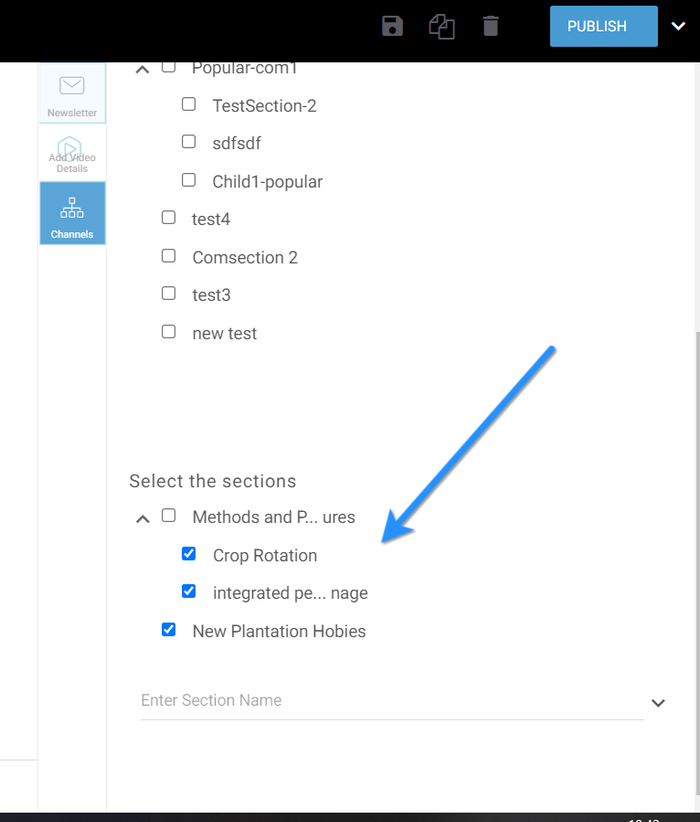Viewport: 700px width, 822px height.
Task: Select the Channels sidebar icon
Action: coord(72,214)
